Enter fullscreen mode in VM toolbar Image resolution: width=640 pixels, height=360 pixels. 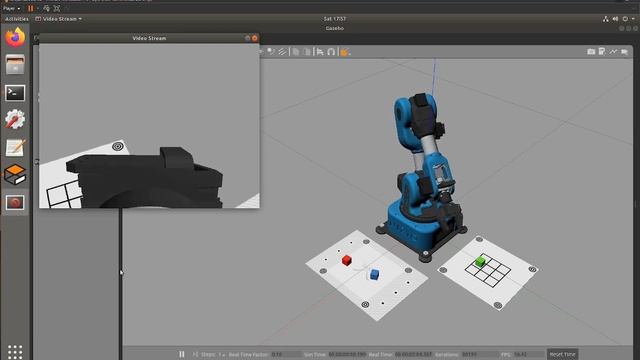coord(57,8)
